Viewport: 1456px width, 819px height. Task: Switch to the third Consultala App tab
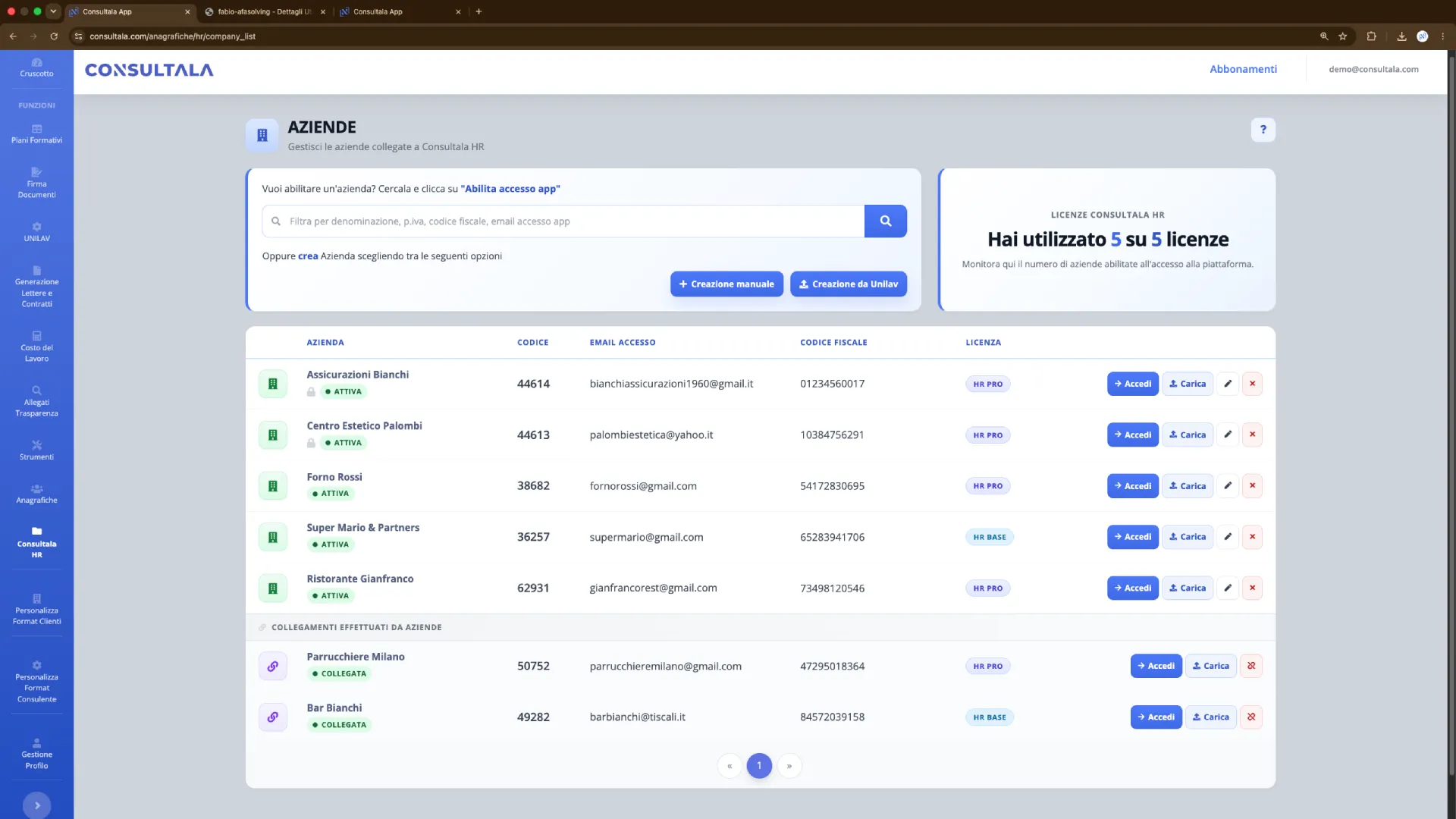400,11
